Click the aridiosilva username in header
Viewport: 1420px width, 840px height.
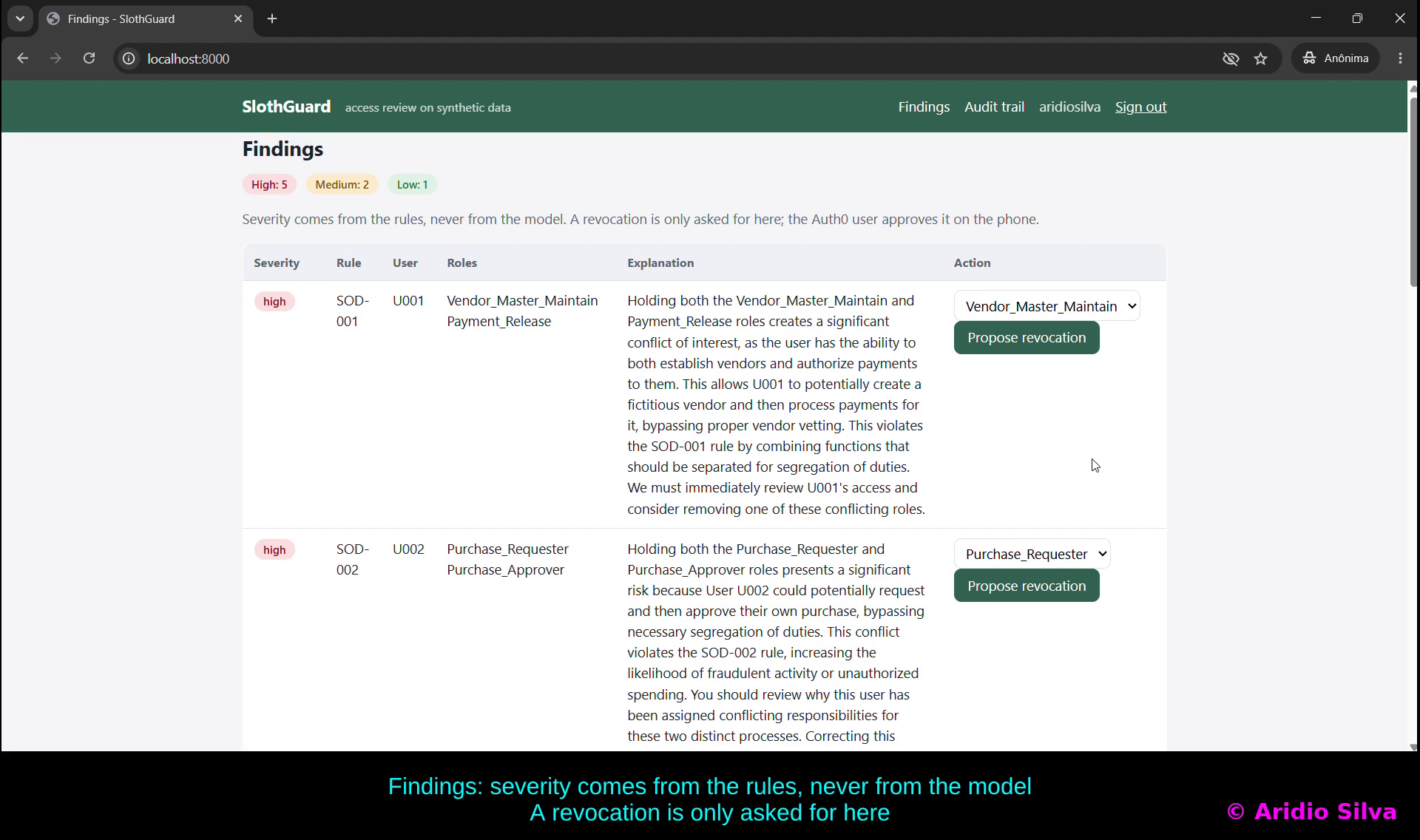point(1069,107)
